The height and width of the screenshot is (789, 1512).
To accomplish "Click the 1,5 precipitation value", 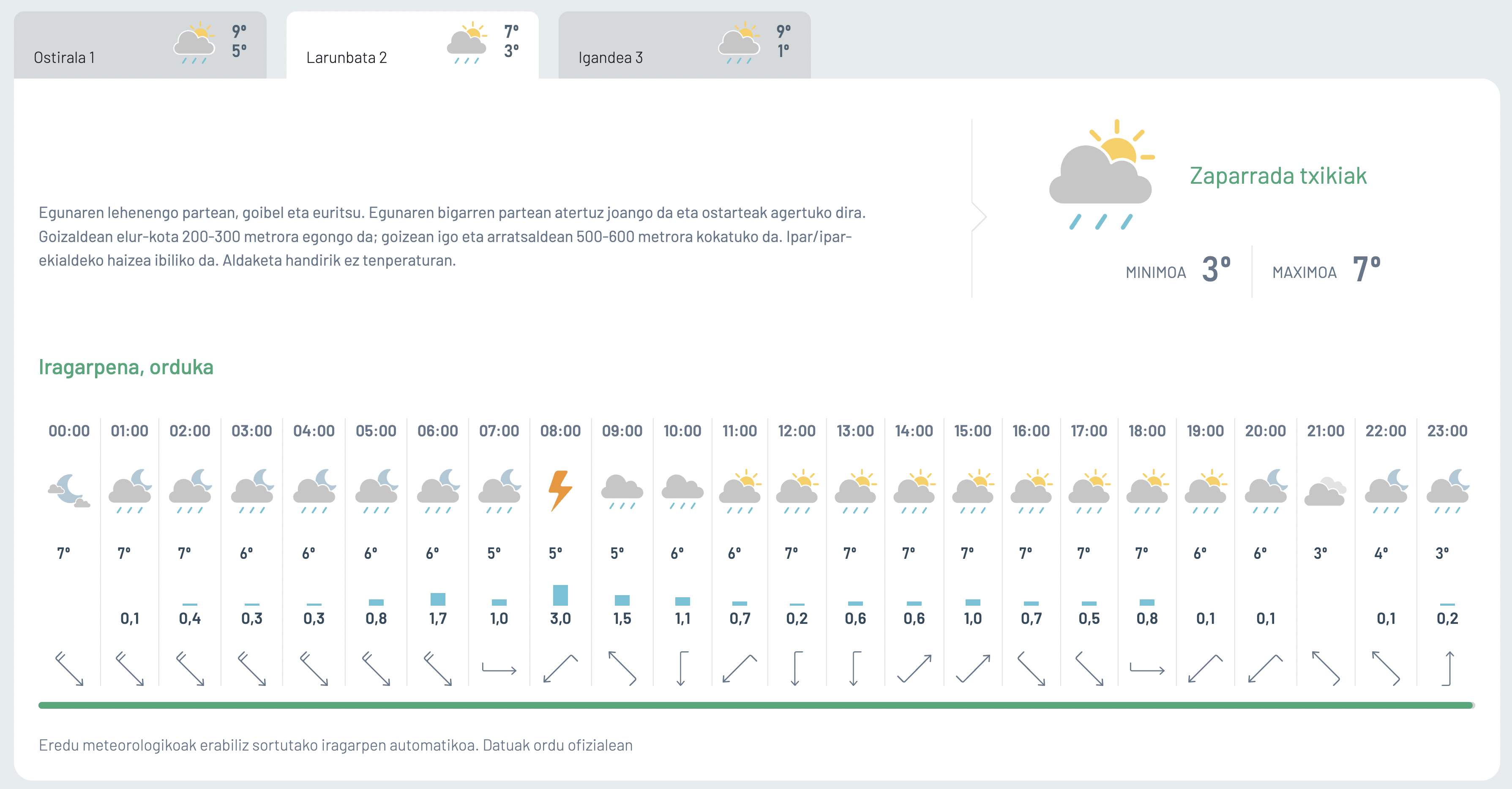I will (622, 618).
